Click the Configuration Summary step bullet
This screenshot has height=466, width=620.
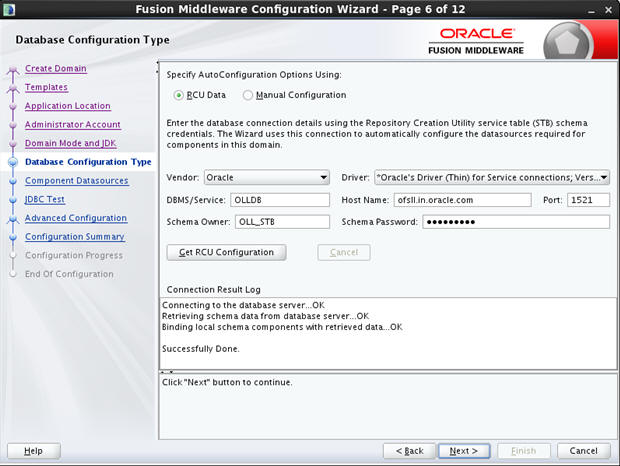tap(13, 237)
